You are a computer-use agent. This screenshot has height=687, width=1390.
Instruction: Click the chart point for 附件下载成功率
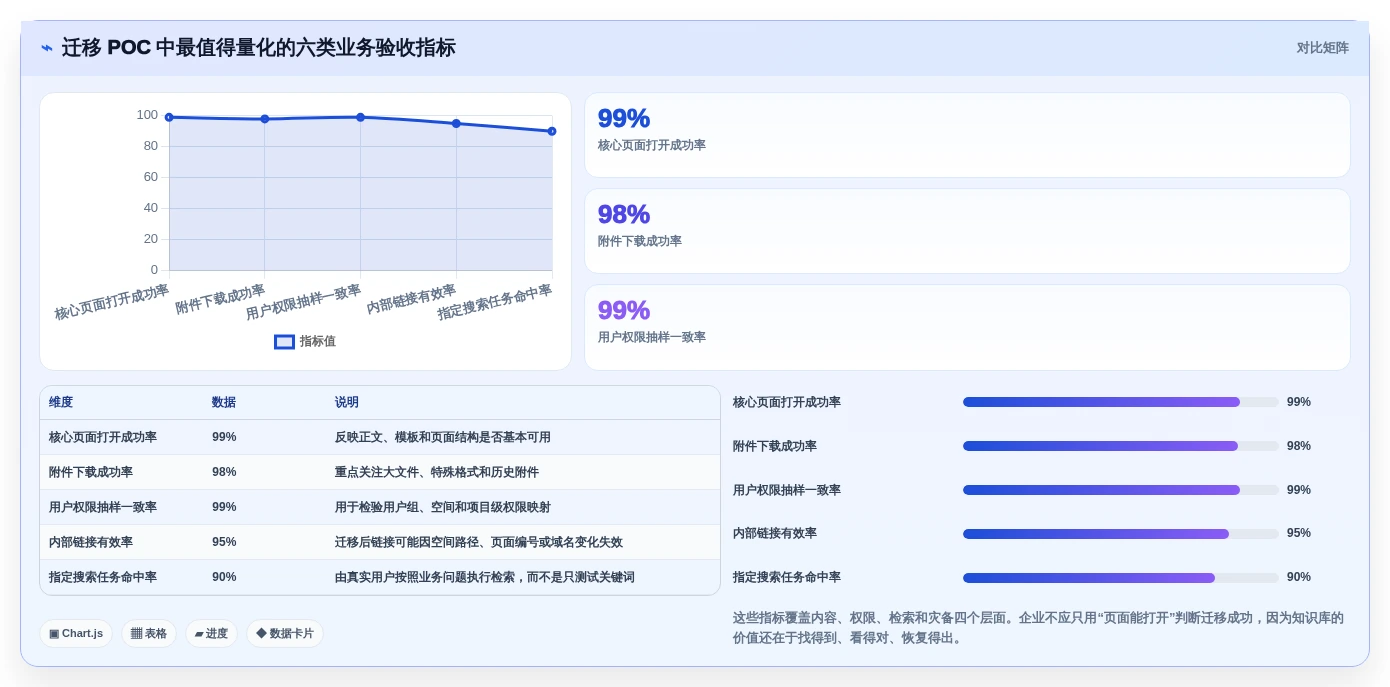265,119
